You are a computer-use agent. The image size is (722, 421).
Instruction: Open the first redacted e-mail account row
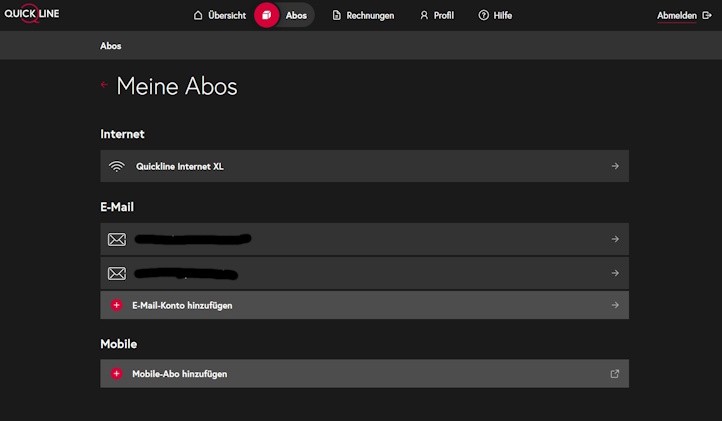pos(365,239)
